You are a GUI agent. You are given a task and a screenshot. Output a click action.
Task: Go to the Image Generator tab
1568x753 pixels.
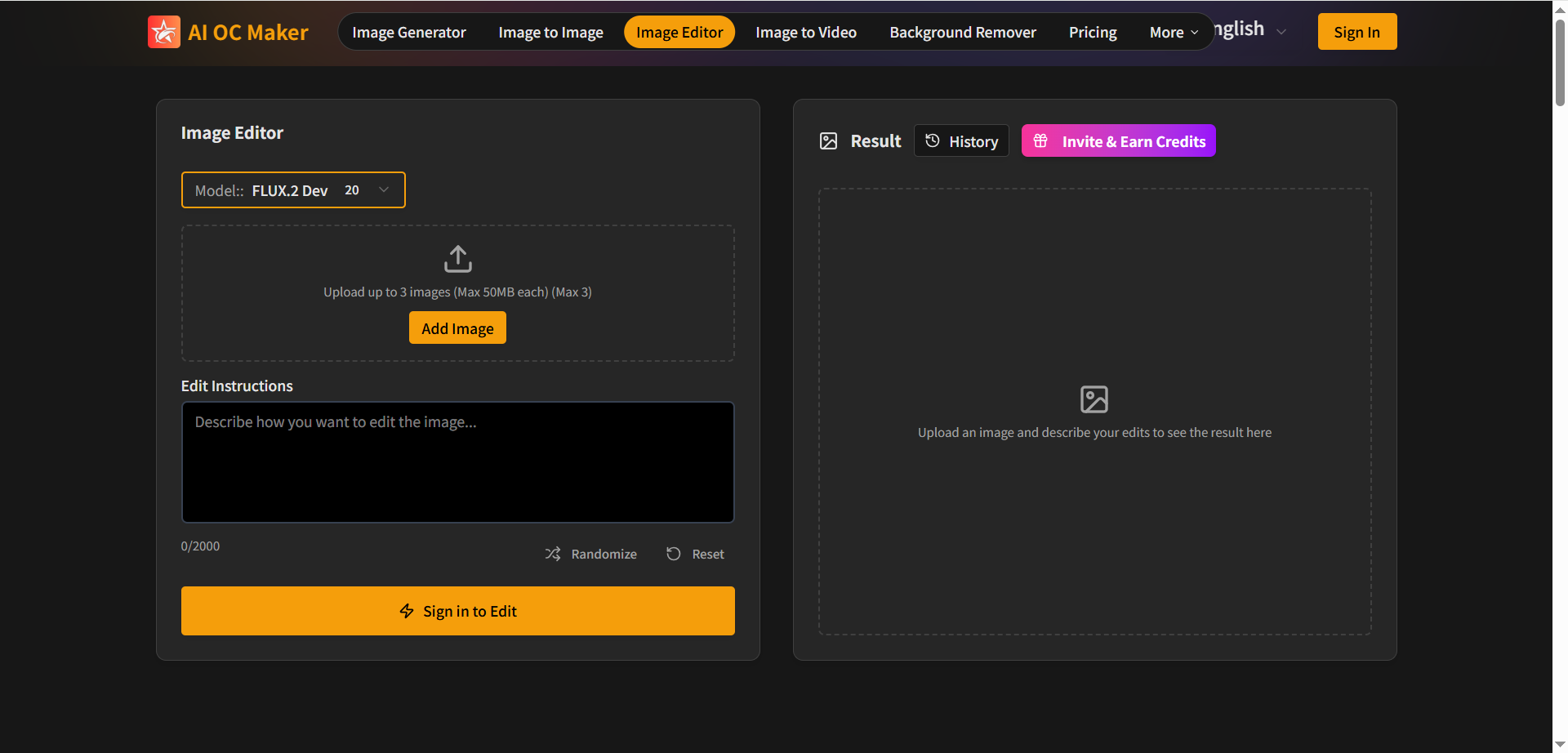(x=408, y=33)
